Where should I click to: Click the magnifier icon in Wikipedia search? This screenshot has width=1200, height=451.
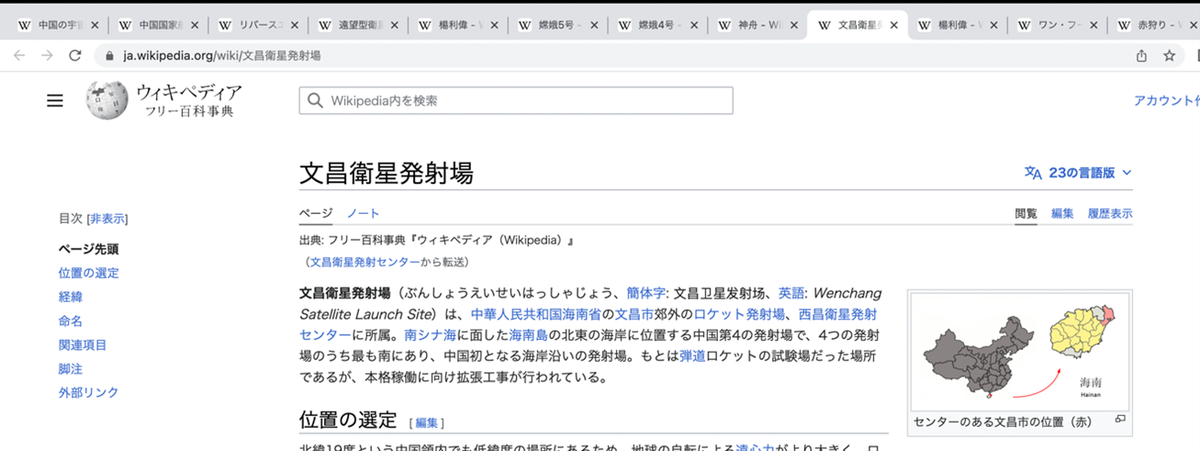click(316, 101)
